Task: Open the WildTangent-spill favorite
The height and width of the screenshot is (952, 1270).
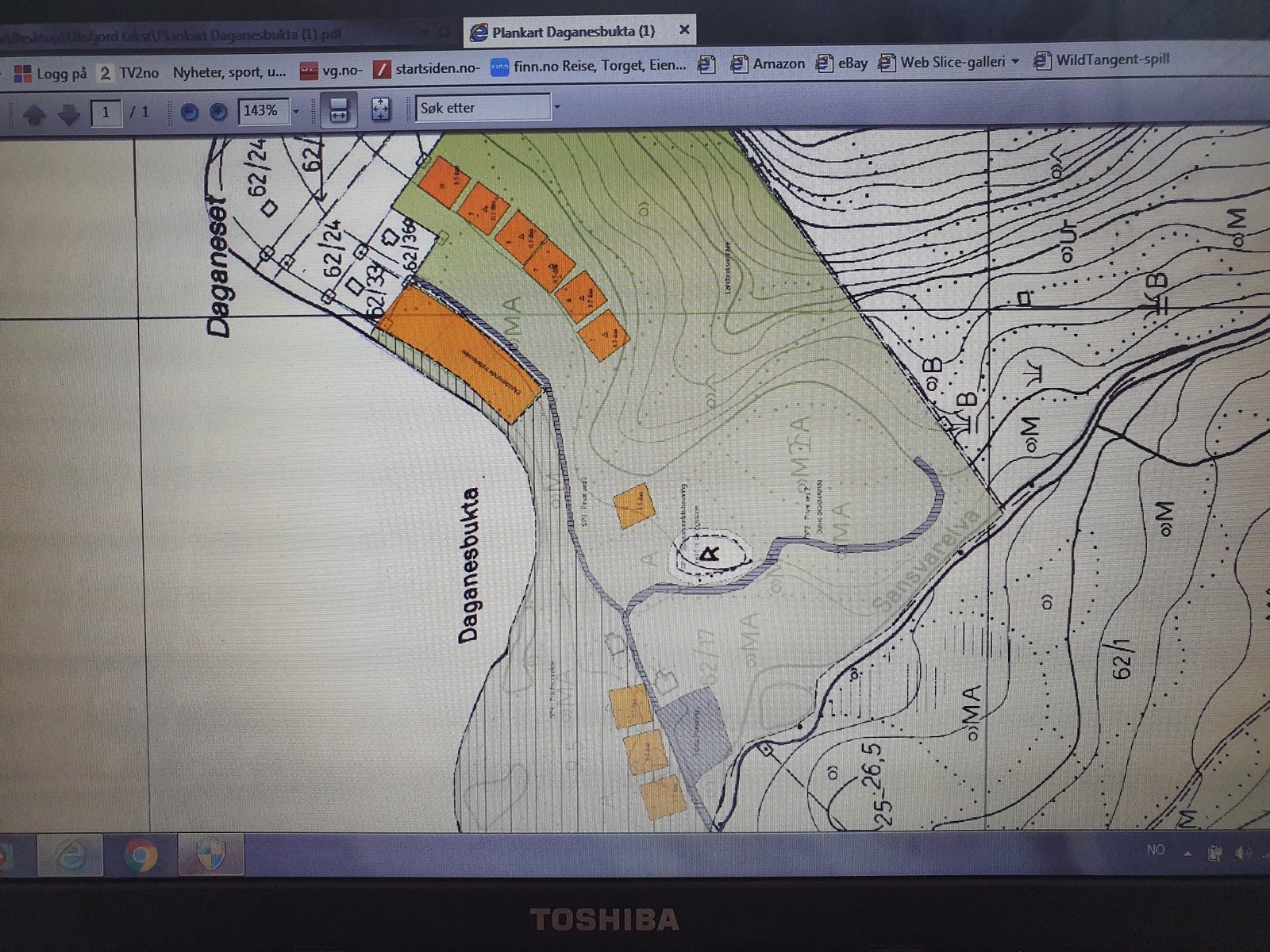Action: pyautogui.click(x=1102, y=59)
